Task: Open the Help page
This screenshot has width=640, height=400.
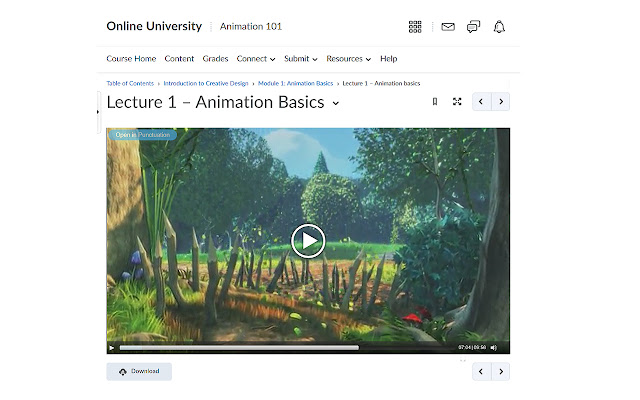Action: click(x=389, y=59)
